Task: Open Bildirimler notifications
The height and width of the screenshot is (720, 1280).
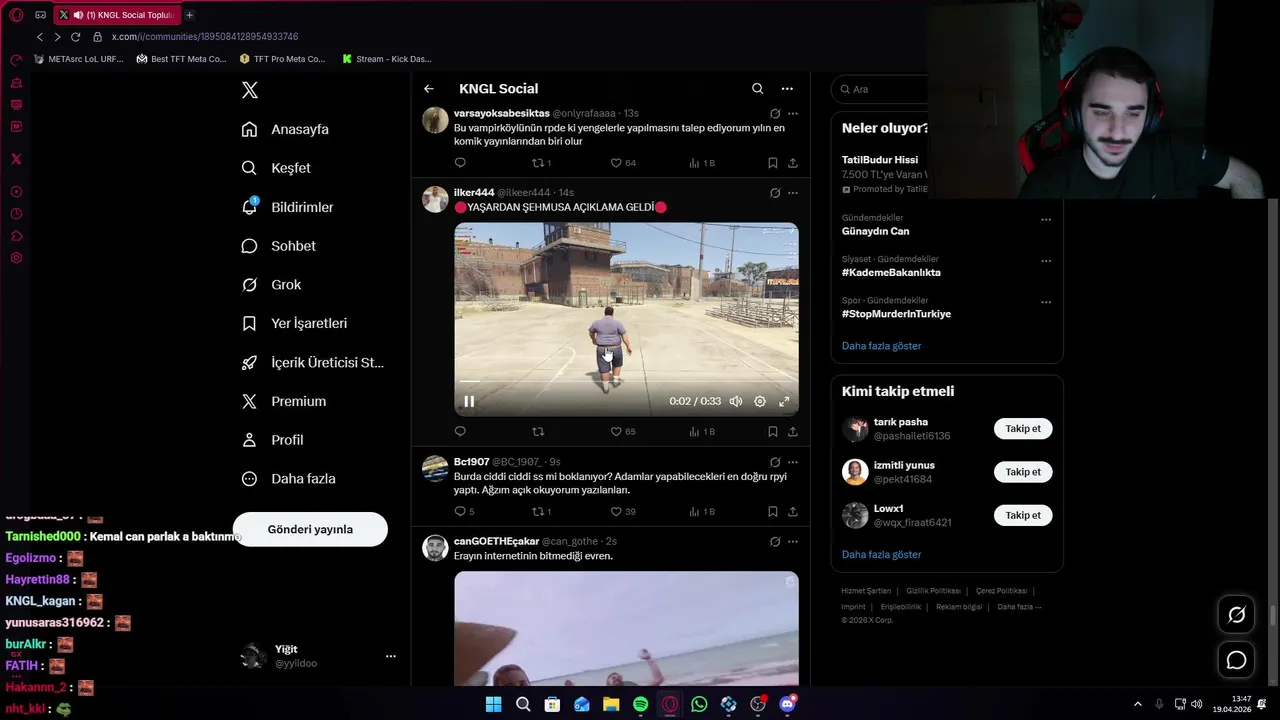Action: [x=288, y=207]
